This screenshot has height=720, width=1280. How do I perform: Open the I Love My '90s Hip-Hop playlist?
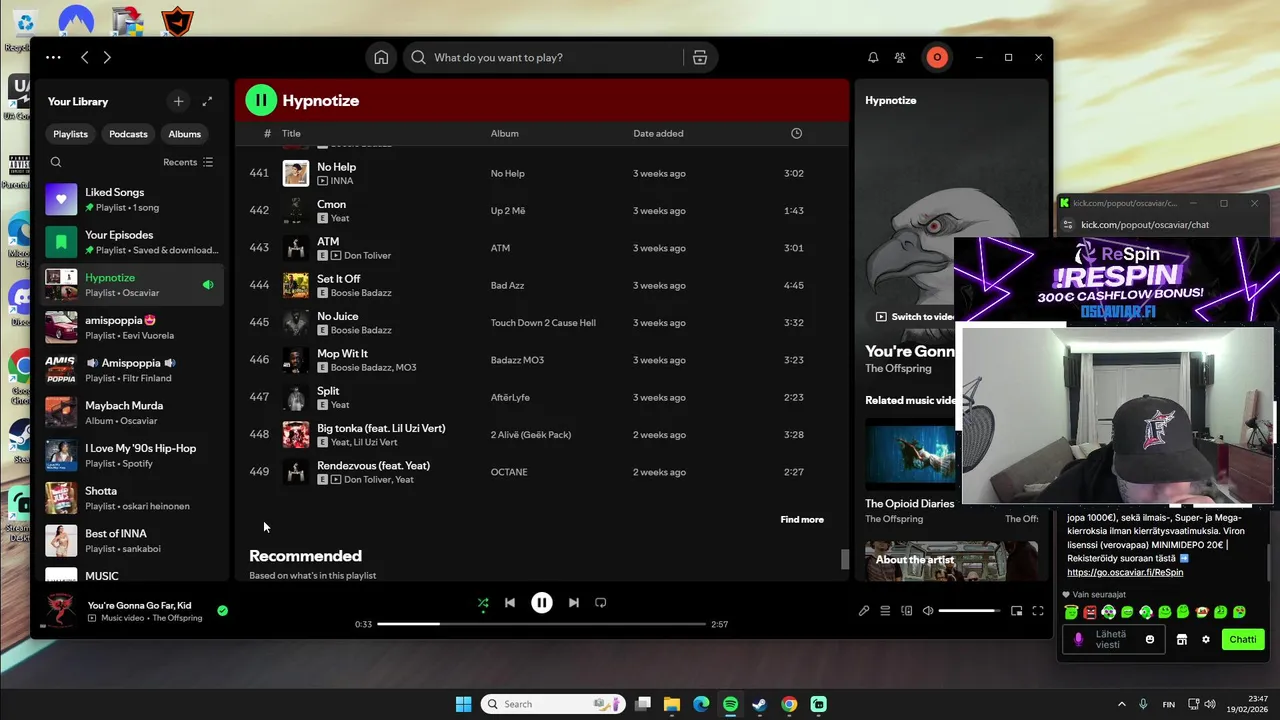click(133, 456)
